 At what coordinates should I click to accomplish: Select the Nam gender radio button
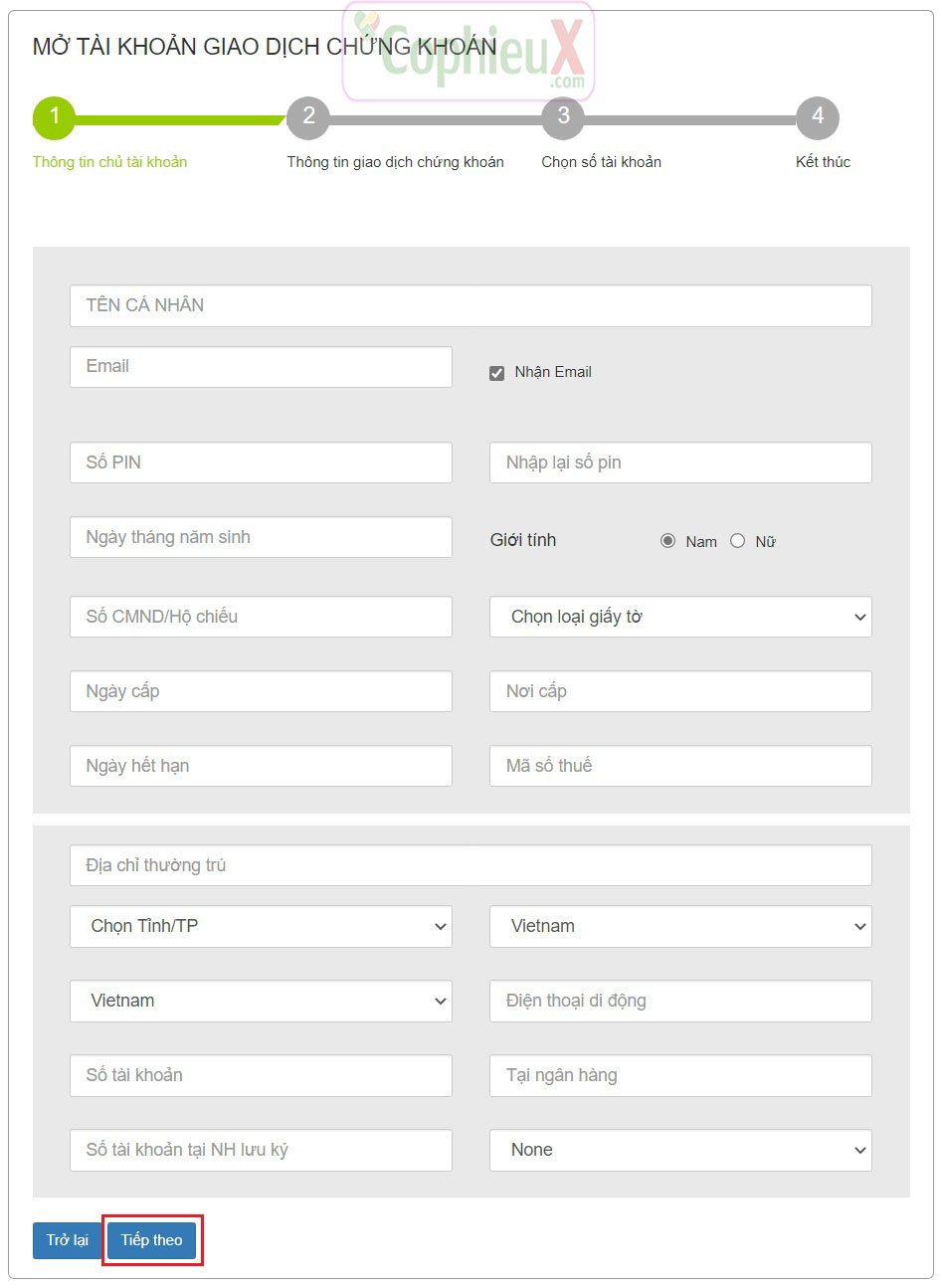pyautogui.click(x=667, y=541)
